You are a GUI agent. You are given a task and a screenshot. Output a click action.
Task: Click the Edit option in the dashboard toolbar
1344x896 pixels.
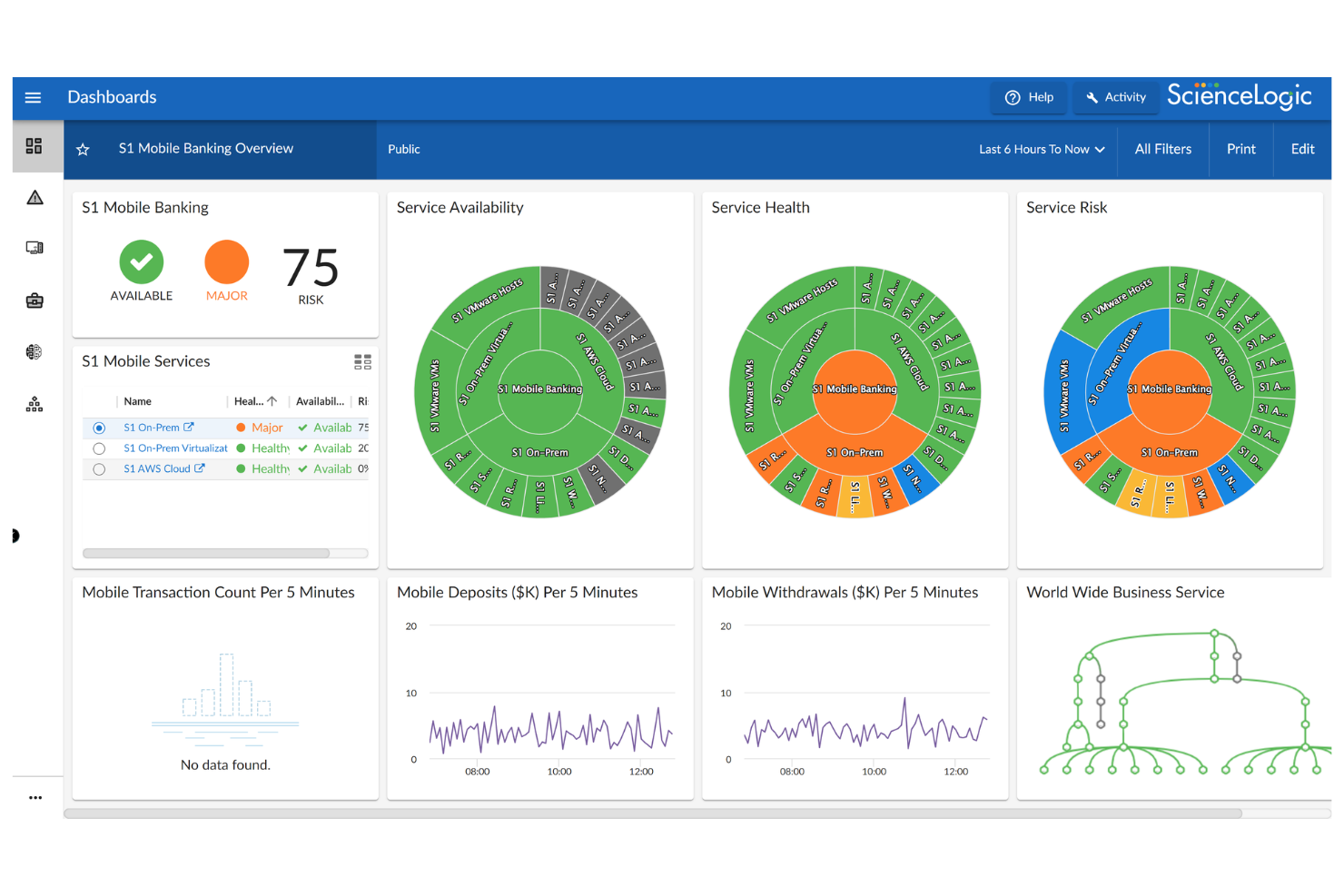[x=1302, y=149]
